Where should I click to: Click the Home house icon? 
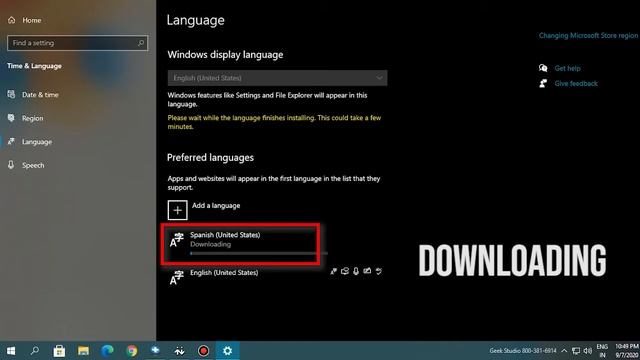click(x=11, y=20)
